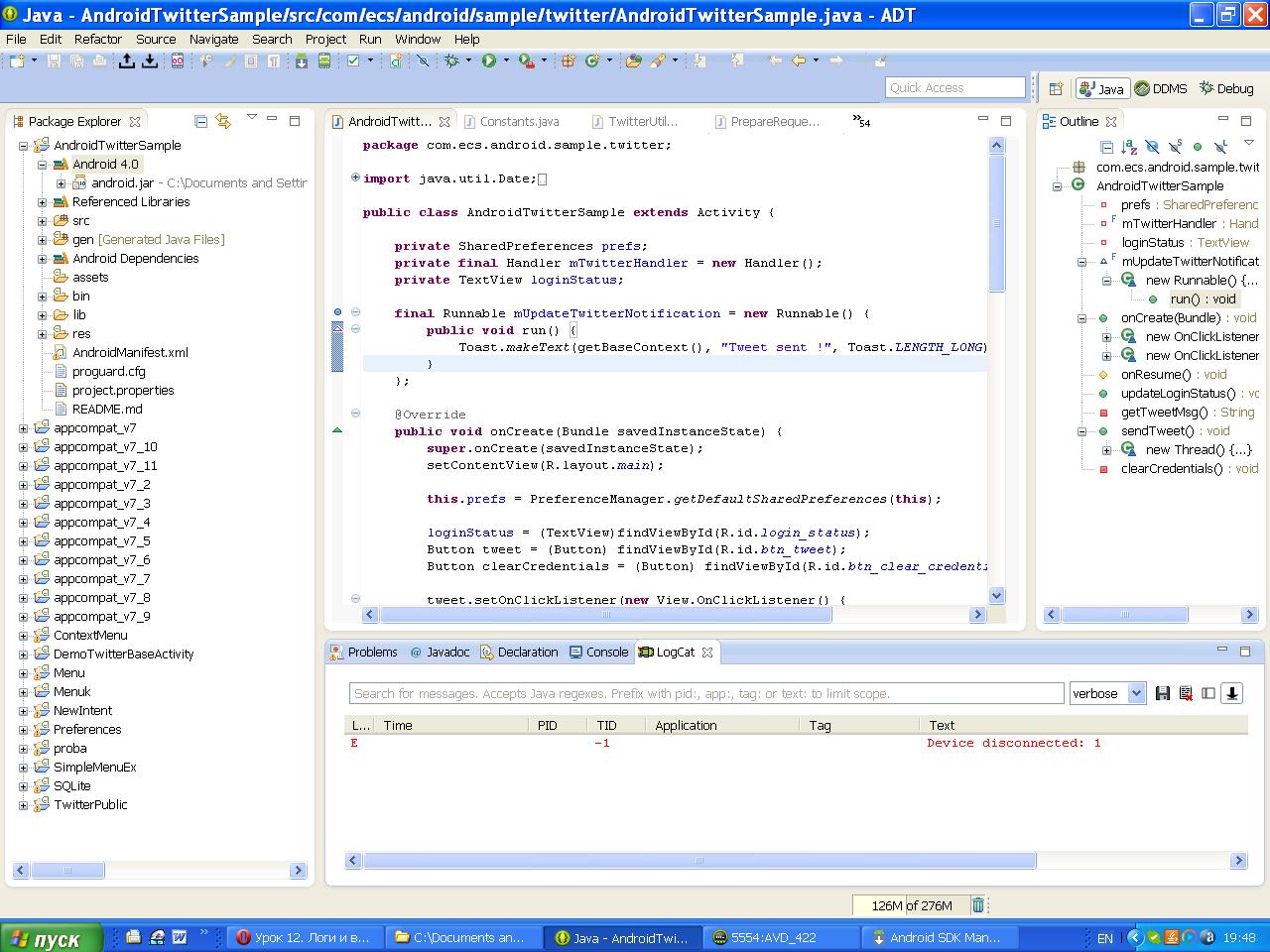1270x952 pixels.
Task: Collapse the sendTweet() node in Outline
Action: click(1082, 431)
